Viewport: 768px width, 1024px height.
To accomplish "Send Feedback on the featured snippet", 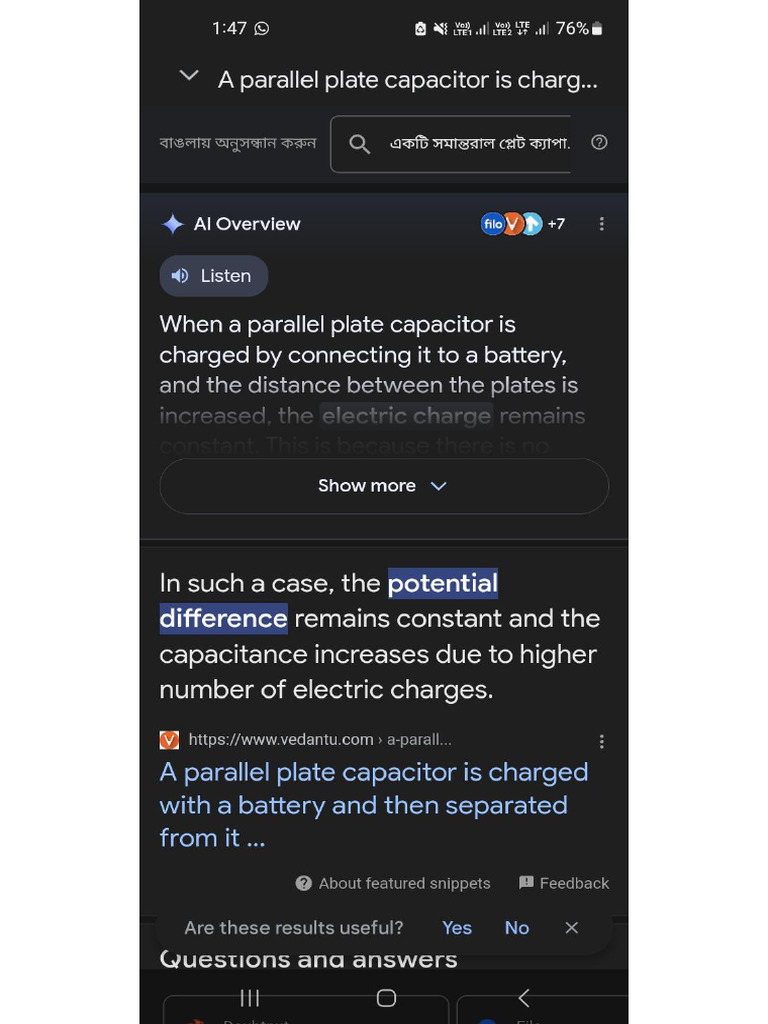I will coord(564,883).
